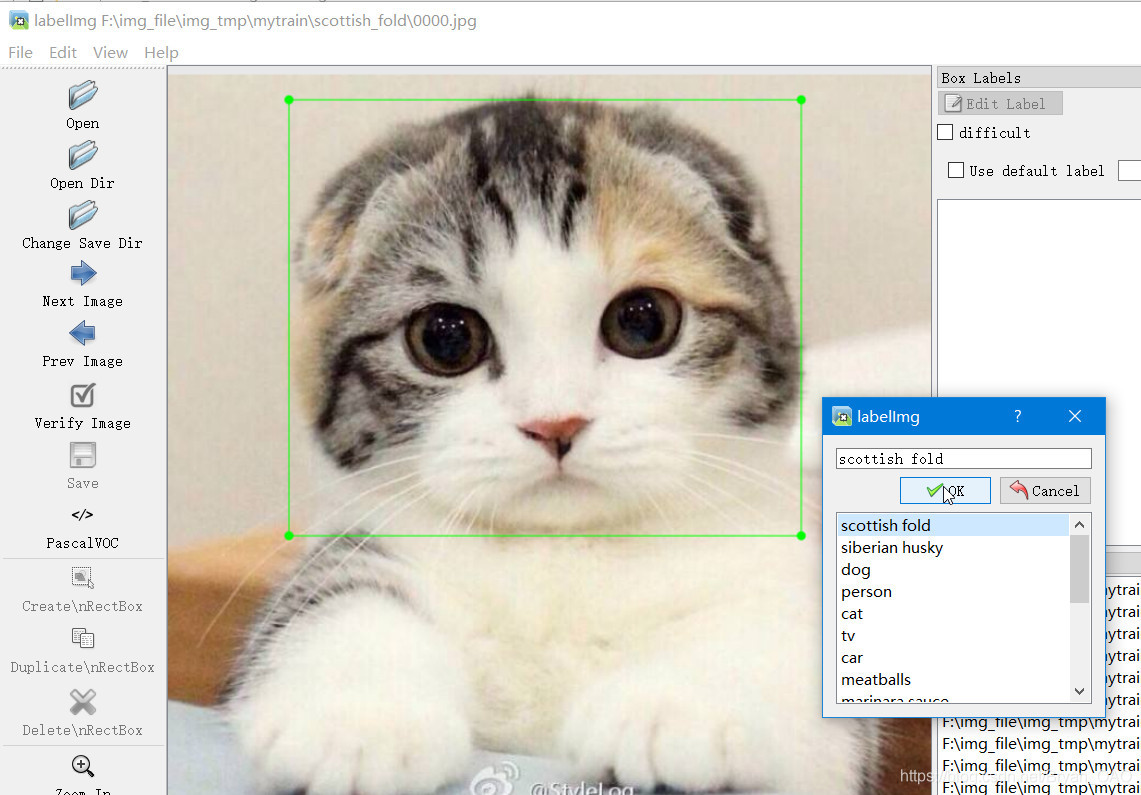Image resolution: width=1141 pixels, height=795 pixels.
Task: Click the Verify Image checkmark icon
Action: click(x=82, y=395)
